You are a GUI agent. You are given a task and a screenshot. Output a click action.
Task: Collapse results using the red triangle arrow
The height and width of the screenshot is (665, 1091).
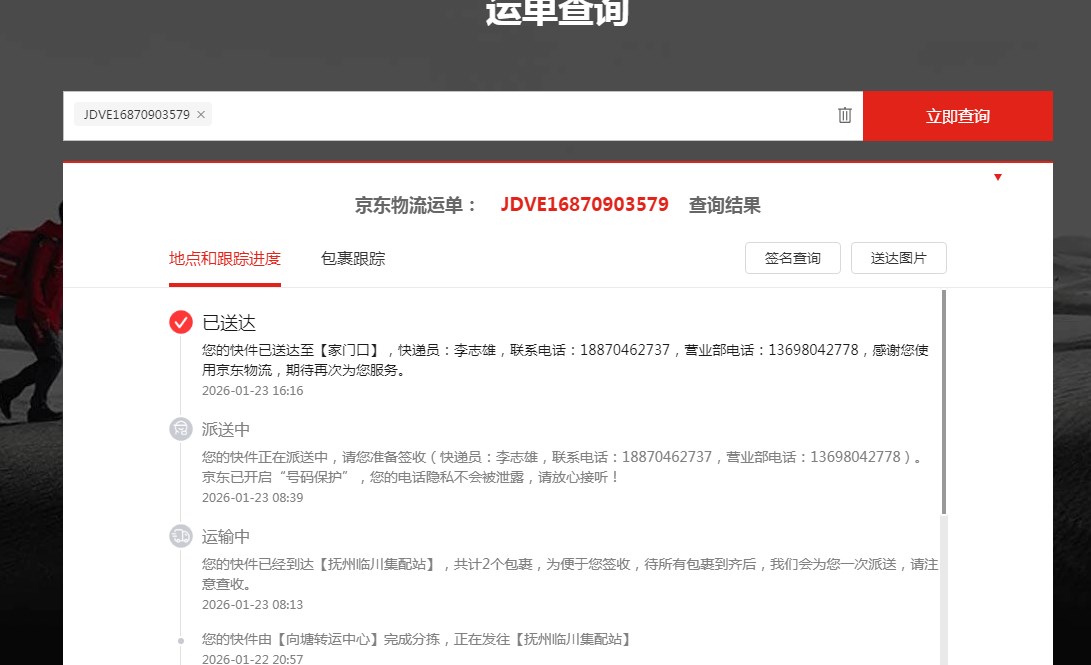pyautogui.click(x=997, y=178)
